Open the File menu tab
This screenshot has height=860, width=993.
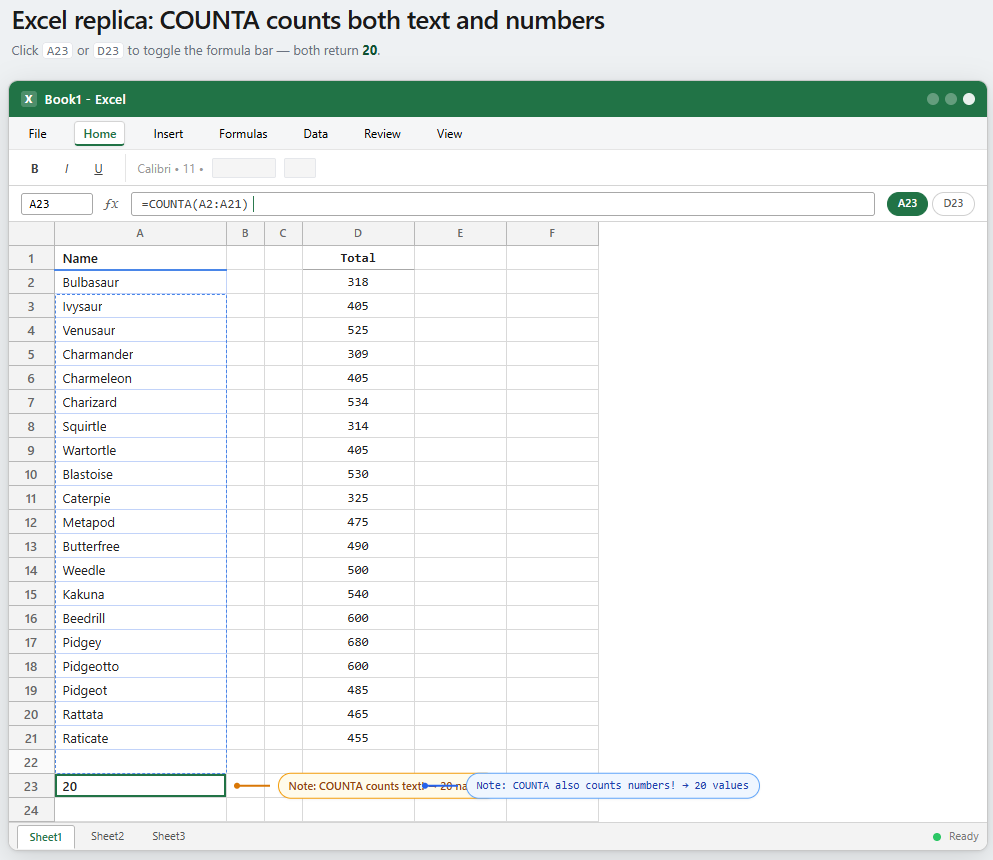coord(37,134)
